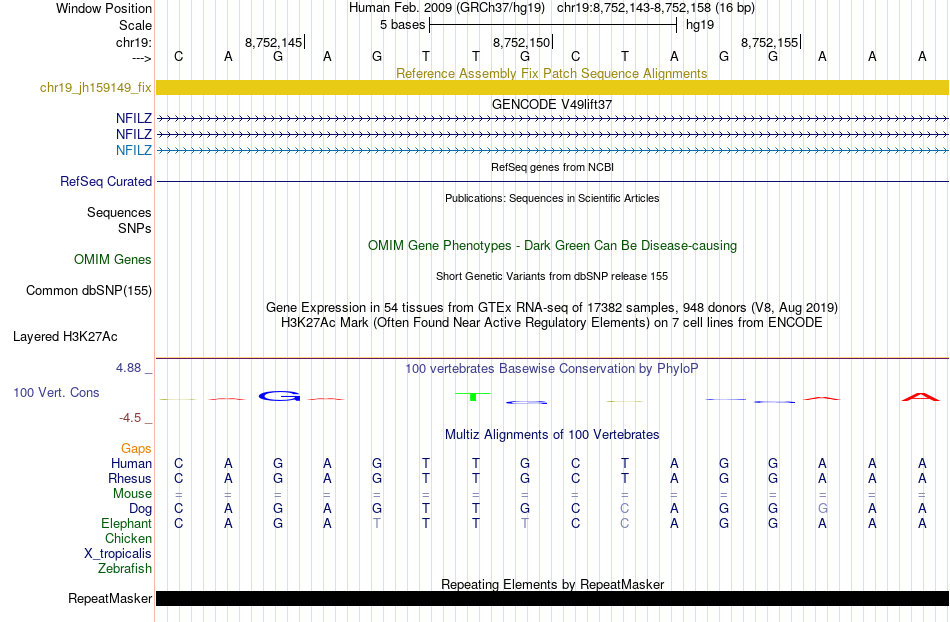The image size is (950, 622).
Task: Select the Scale track label
Action: pyautogui.click(x=135, y=25)
